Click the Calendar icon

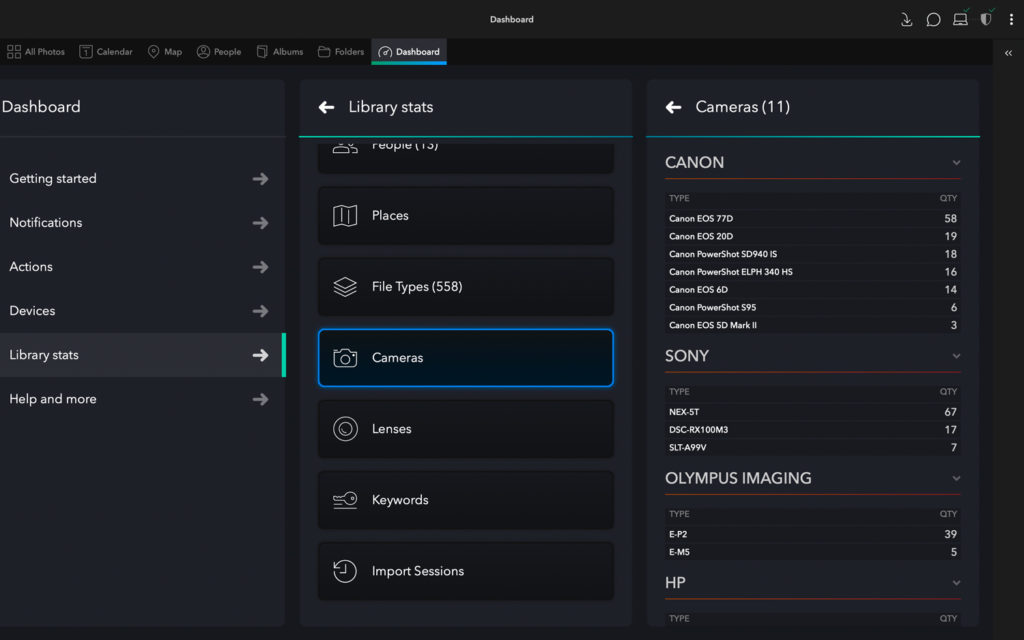click(x=86, y=52)
